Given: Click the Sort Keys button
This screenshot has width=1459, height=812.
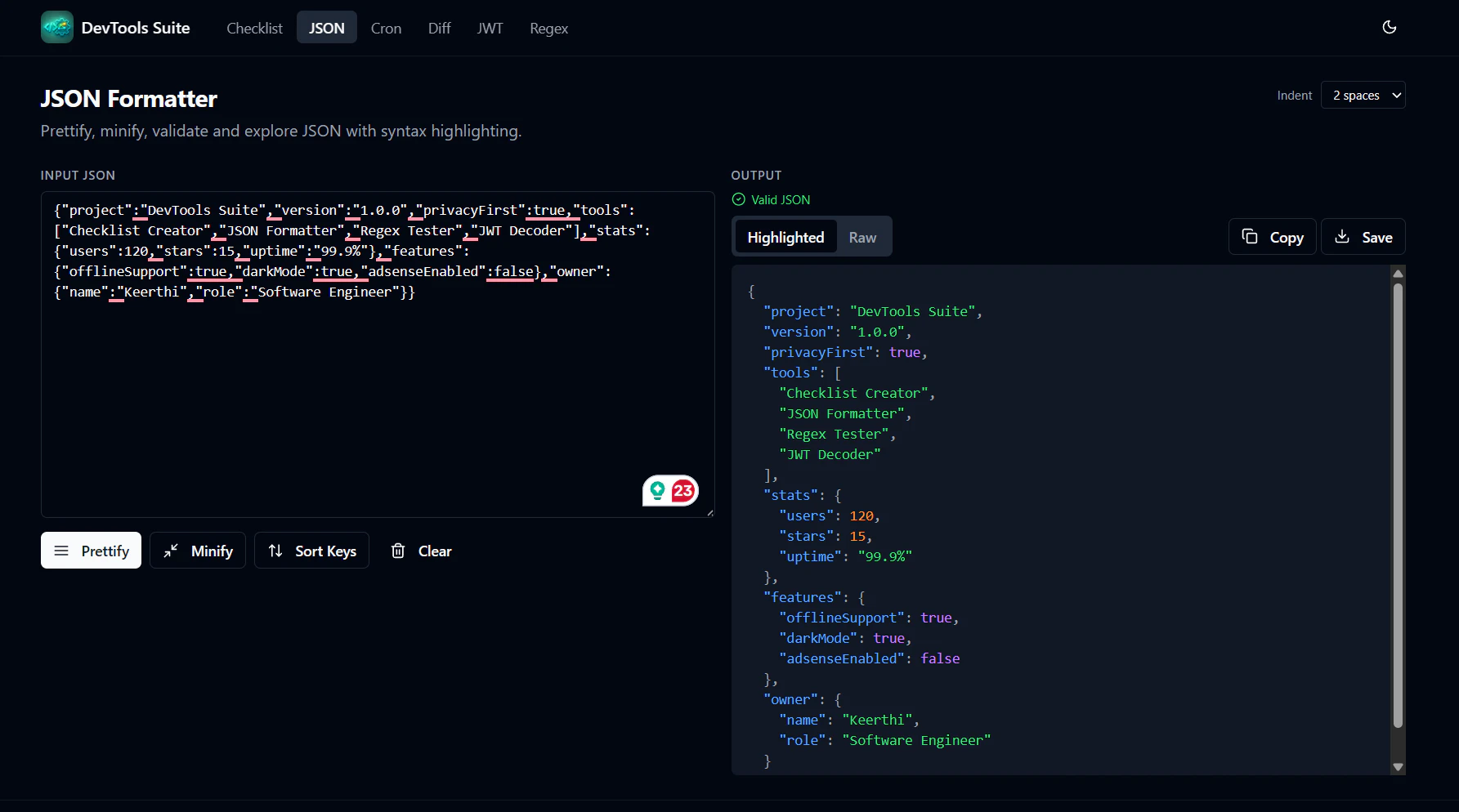Looking at the screenshot, I should [x=311, y=551].
